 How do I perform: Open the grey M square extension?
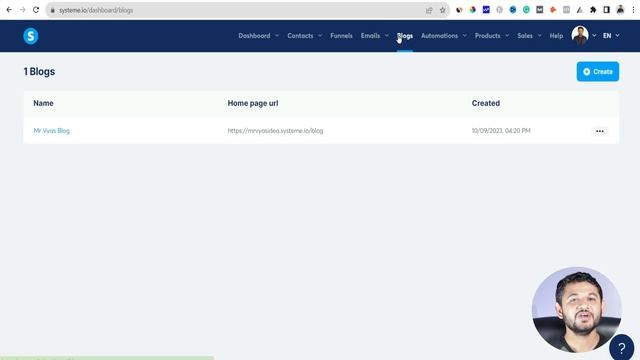pyautogui.click(x=540, y=10)
